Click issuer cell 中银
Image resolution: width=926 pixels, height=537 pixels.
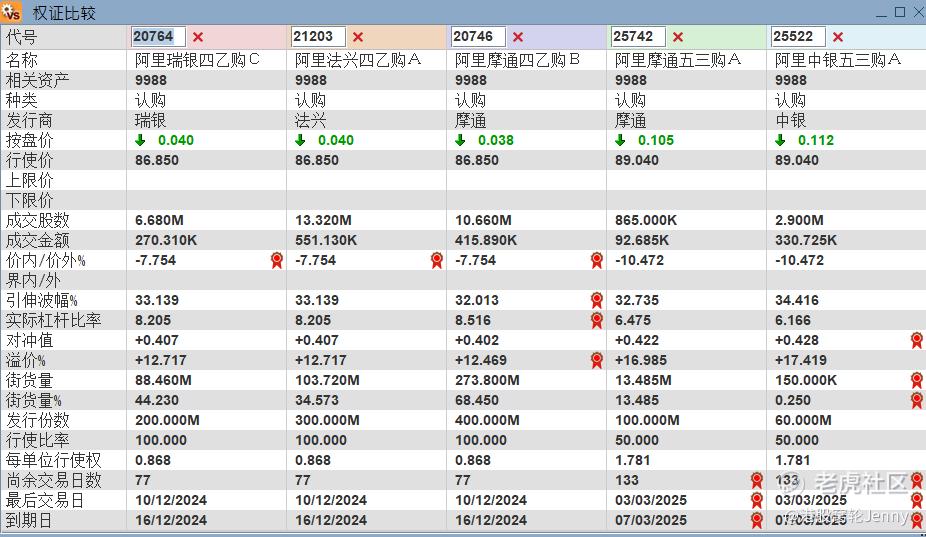click(791, 121)
